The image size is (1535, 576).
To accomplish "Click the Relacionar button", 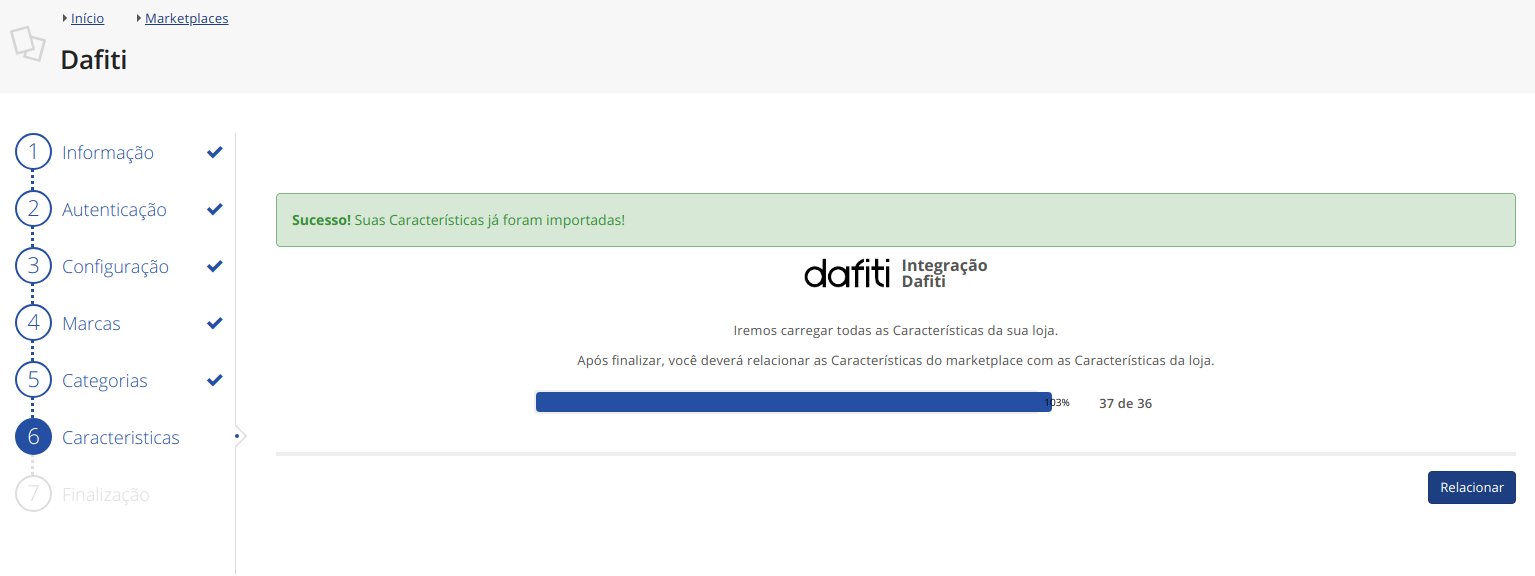I will click(x=1471, y=487).
